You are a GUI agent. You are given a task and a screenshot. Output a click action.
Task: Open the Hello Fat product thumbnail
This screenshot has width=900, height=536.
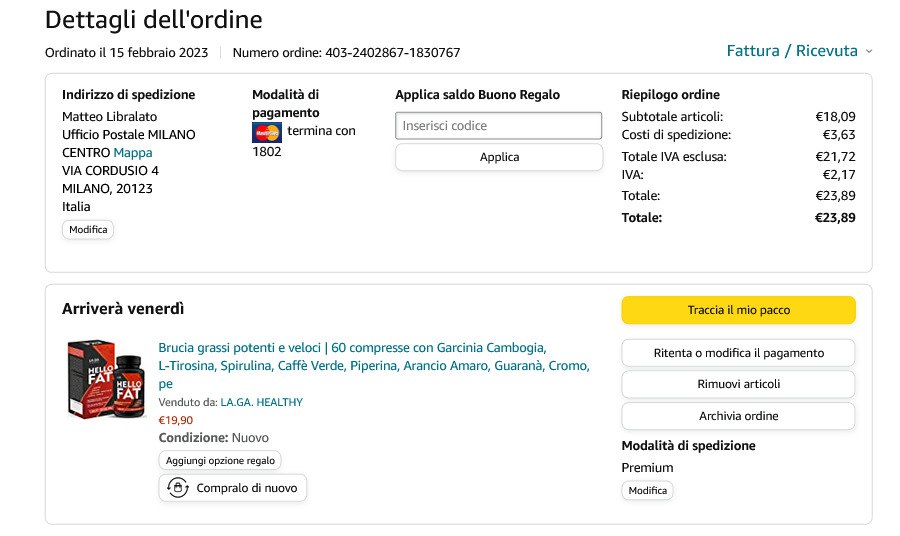[106, 378]
